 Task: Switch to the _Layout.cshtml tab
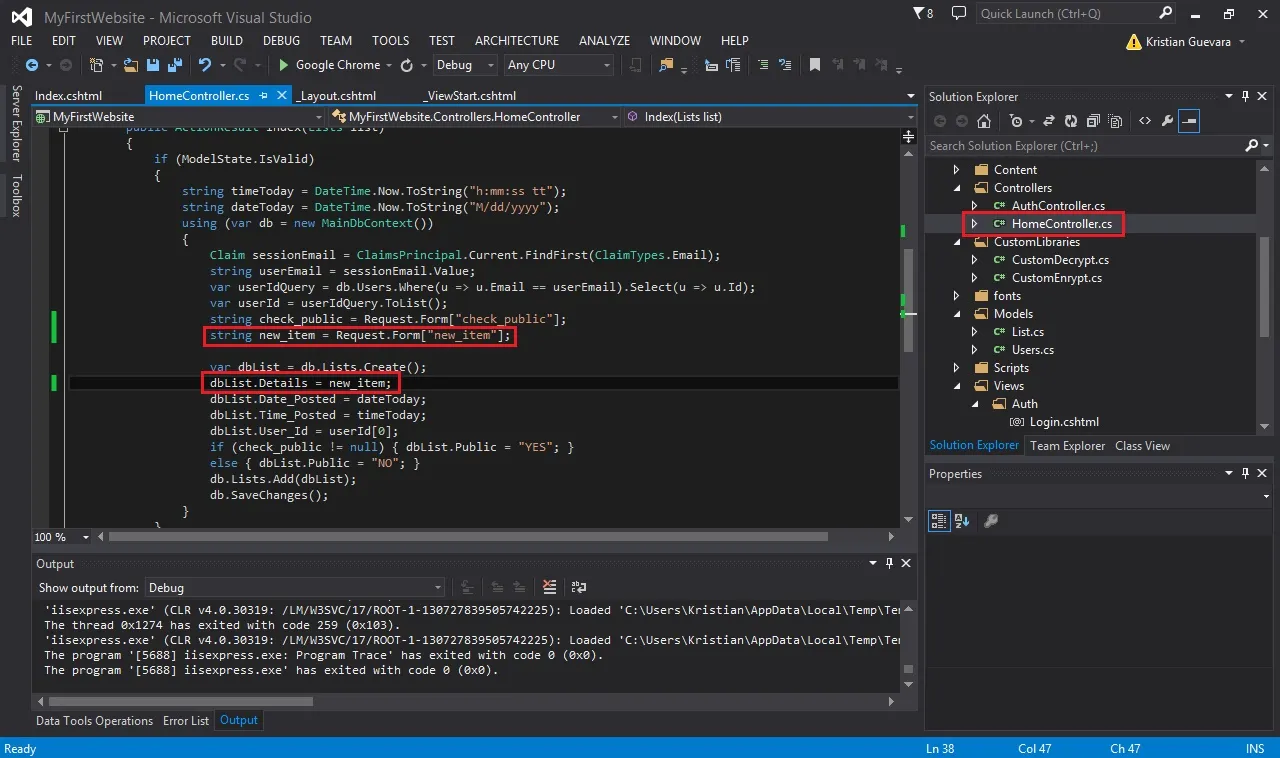coord(338,96)
